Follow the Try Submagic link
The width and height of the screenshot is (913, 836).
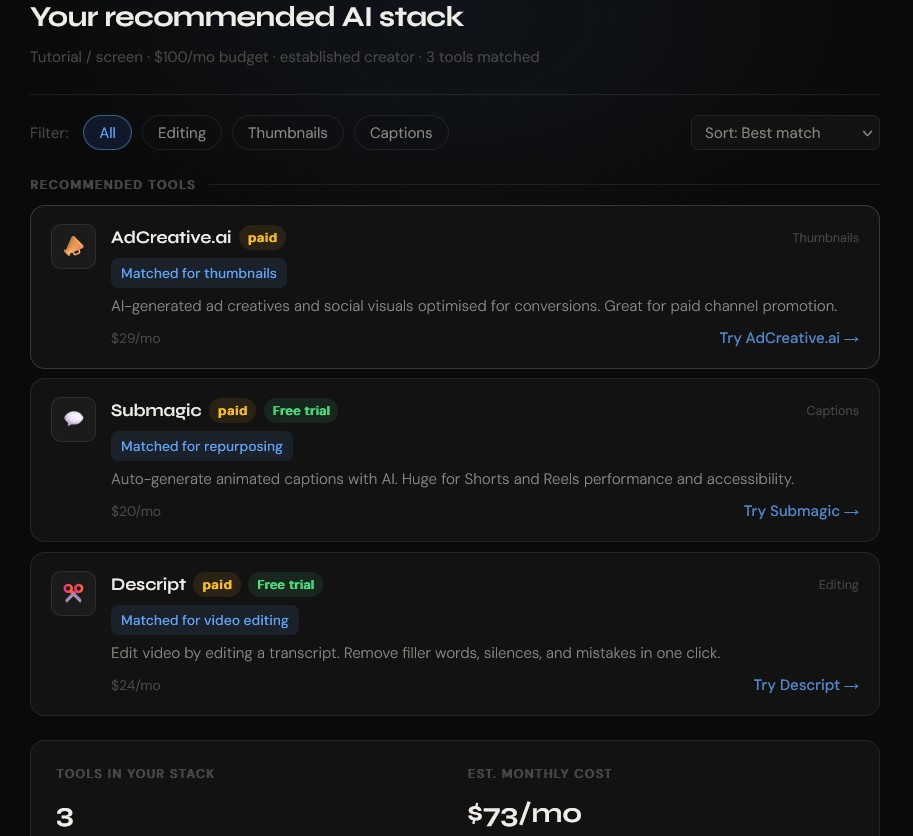click(x=801, y=511)
